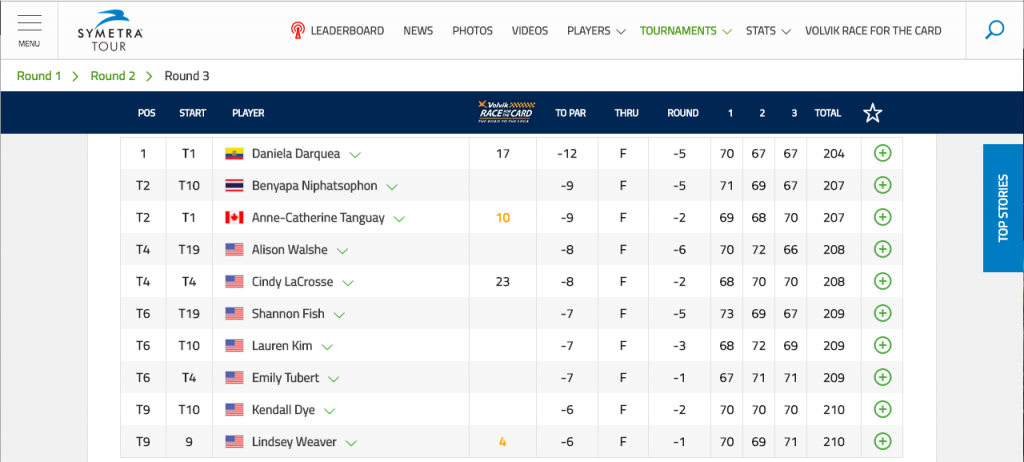The image size is (1024, 462).
Task: Click the Canadian flag beside Anne-Catherine Tanguay
Action: pyautogui.click(x=234, y=218)
